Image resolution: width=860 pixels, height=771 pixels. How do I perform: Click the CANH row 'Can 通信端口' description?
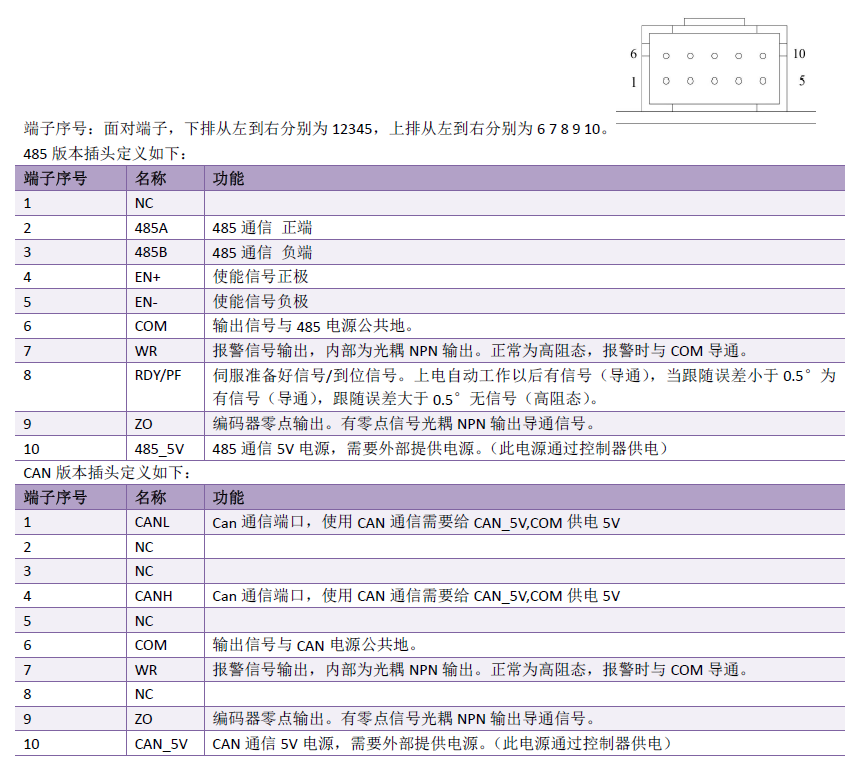(x=416, y=596)
